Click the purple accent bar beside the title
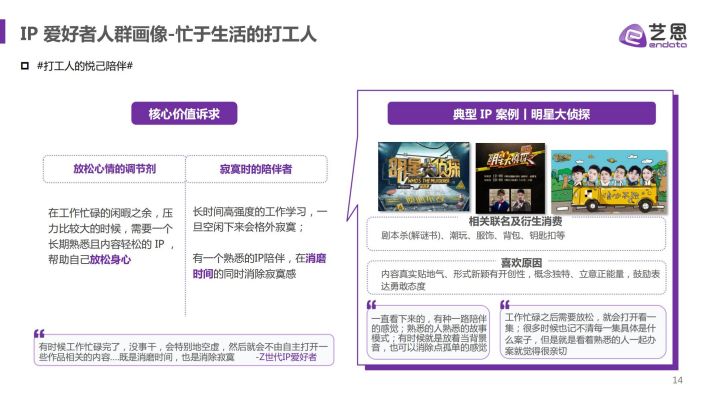The image size is (710, 399). coord(2,31)
